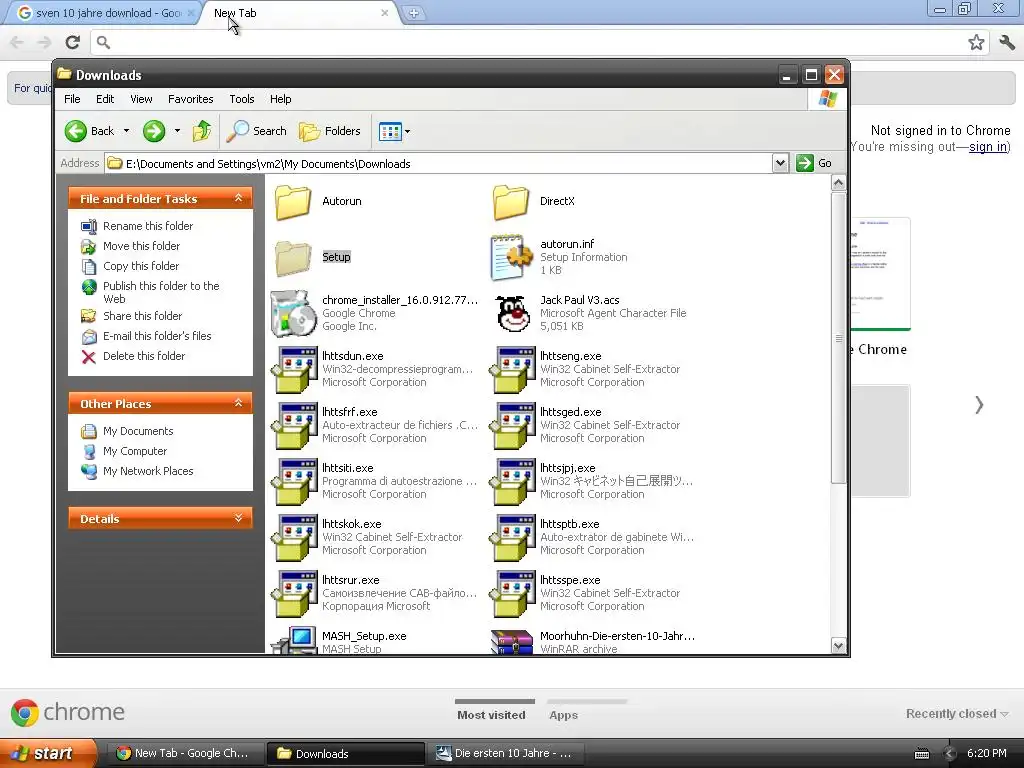Viewport: 1024px width, 768px height.
Task: Select the Moorhuhn WinRAR archive icon
Action: [x=511, y=641]
